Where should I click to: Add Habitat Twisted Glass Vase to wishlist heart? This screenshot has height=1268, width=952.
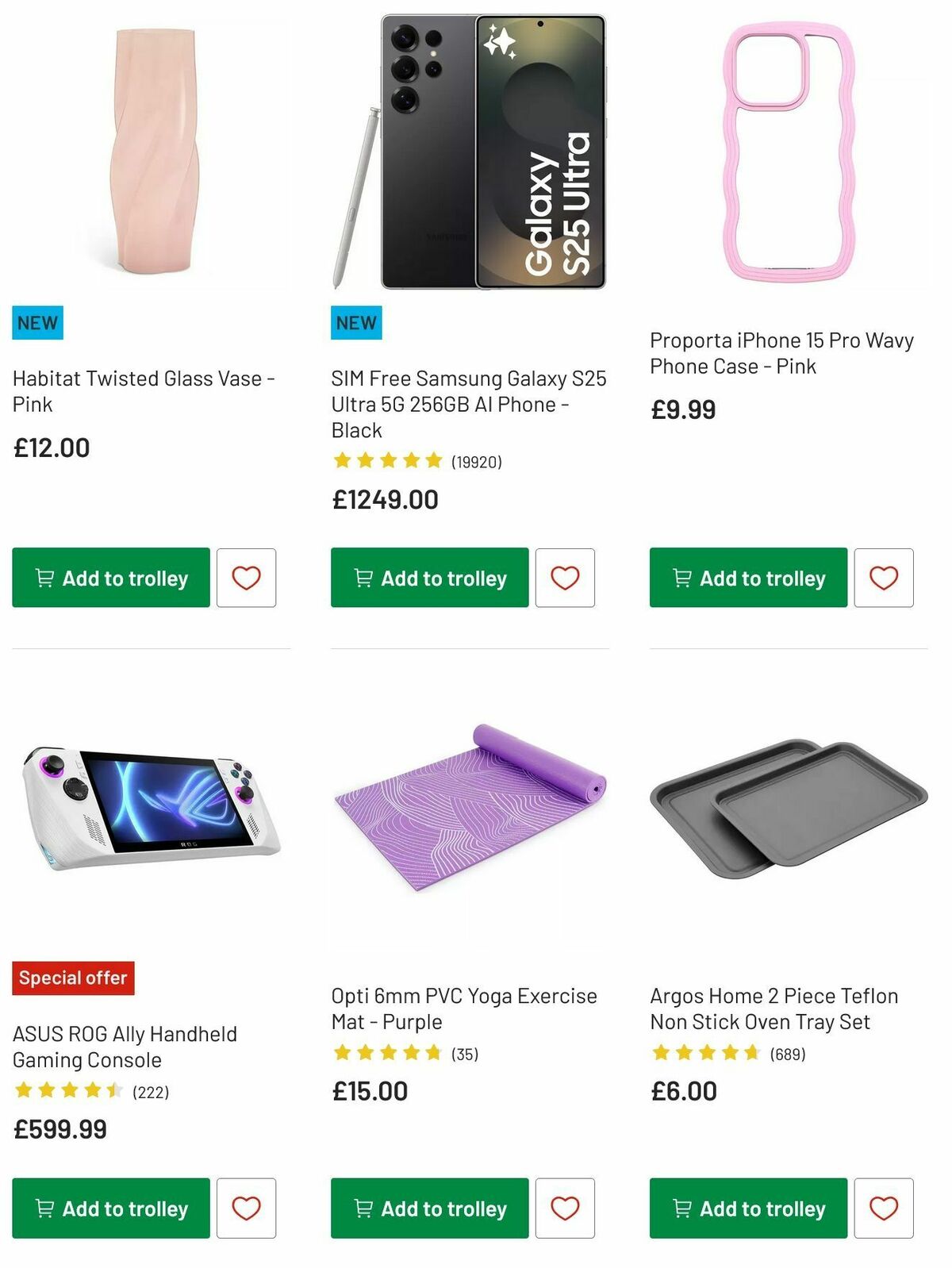(x=245, y=578)
